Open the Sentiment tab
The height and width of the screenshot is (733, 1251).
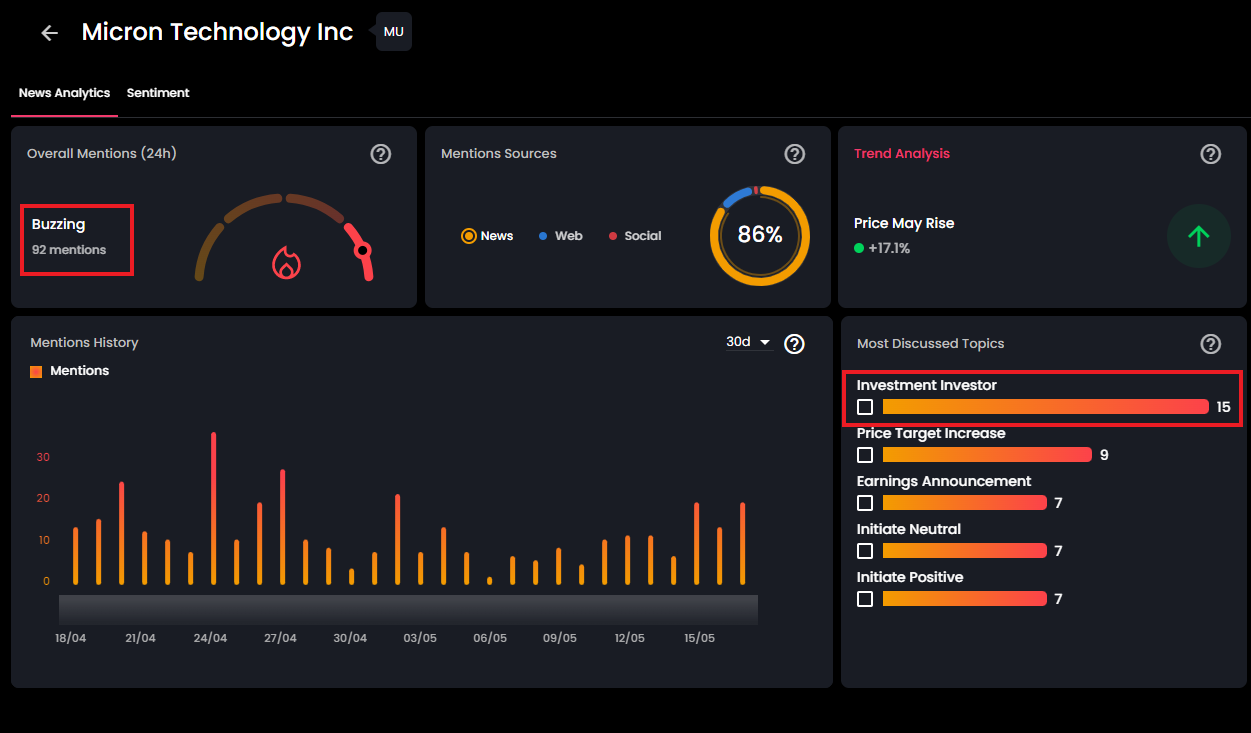[158, 93]
